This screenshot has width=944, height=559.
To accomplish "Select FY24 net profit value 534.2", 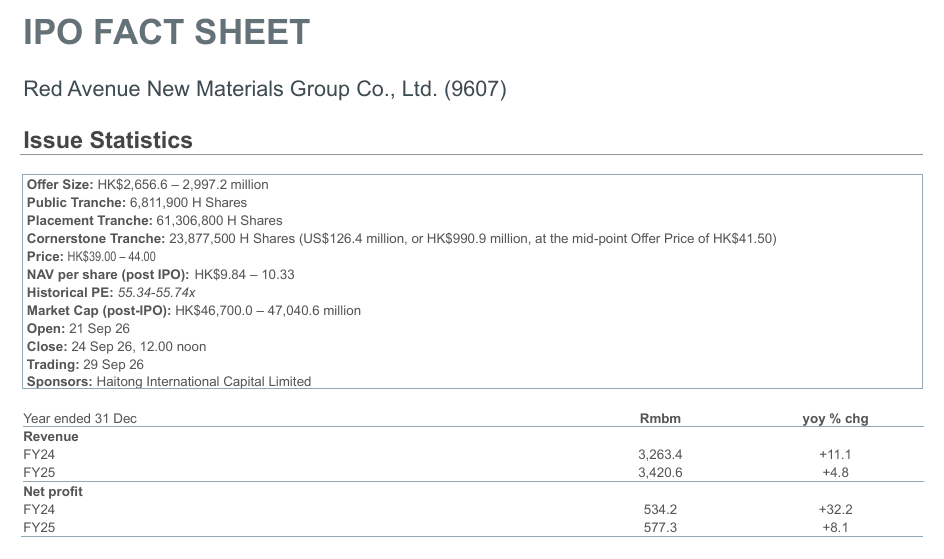I will [660, 510].
